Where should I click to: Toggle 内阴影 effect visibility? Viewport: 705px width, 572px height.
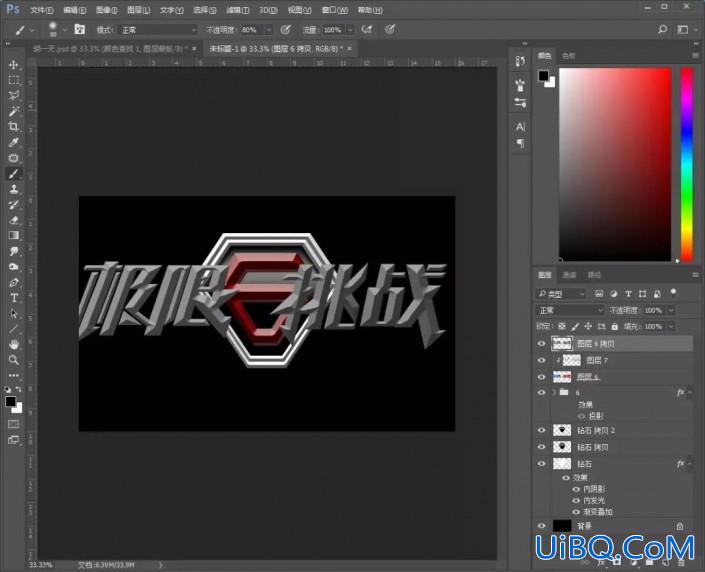click(576, 489)
